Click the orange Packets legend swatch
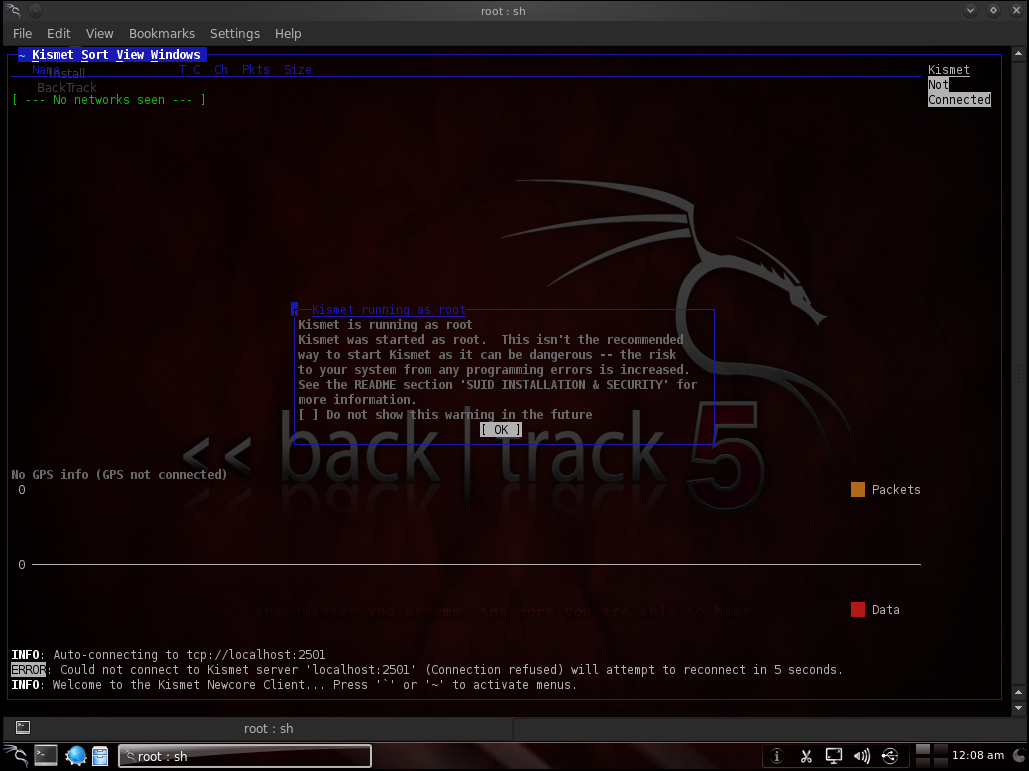The height and width of the screenshot is (771, 1029). pyautogui.click(x=858, y=490)
